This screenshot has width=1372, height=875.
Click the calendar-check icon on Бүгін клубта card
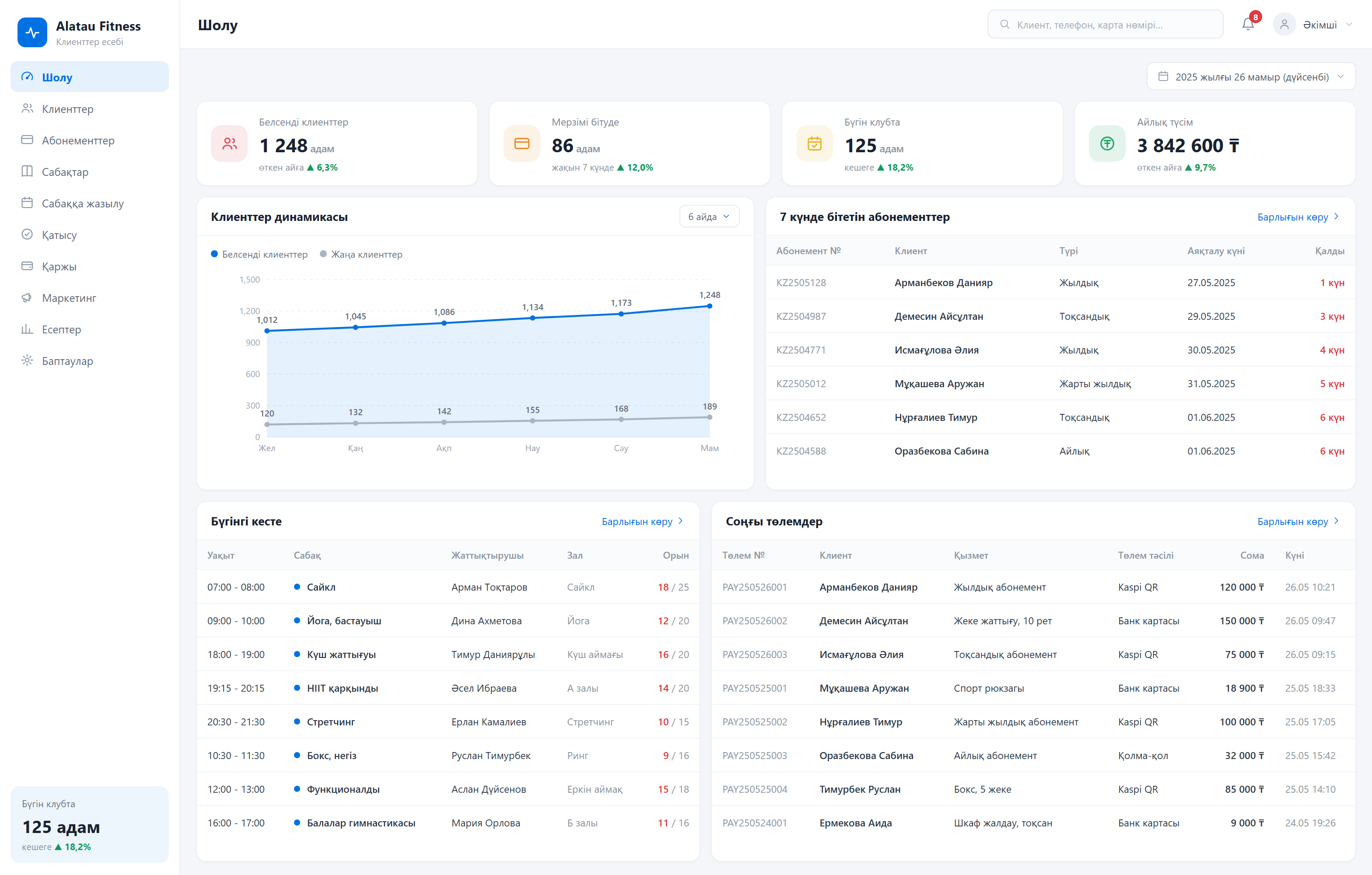[x=815, y=143]
